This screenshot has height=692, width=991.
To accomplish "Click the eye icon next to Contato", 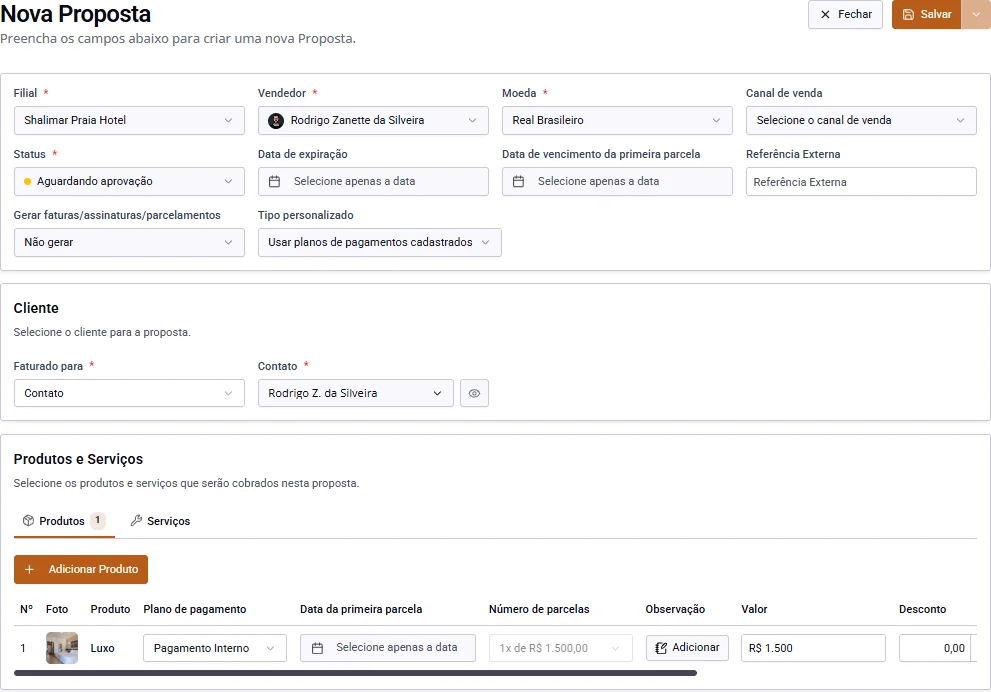I will [474, 393].
